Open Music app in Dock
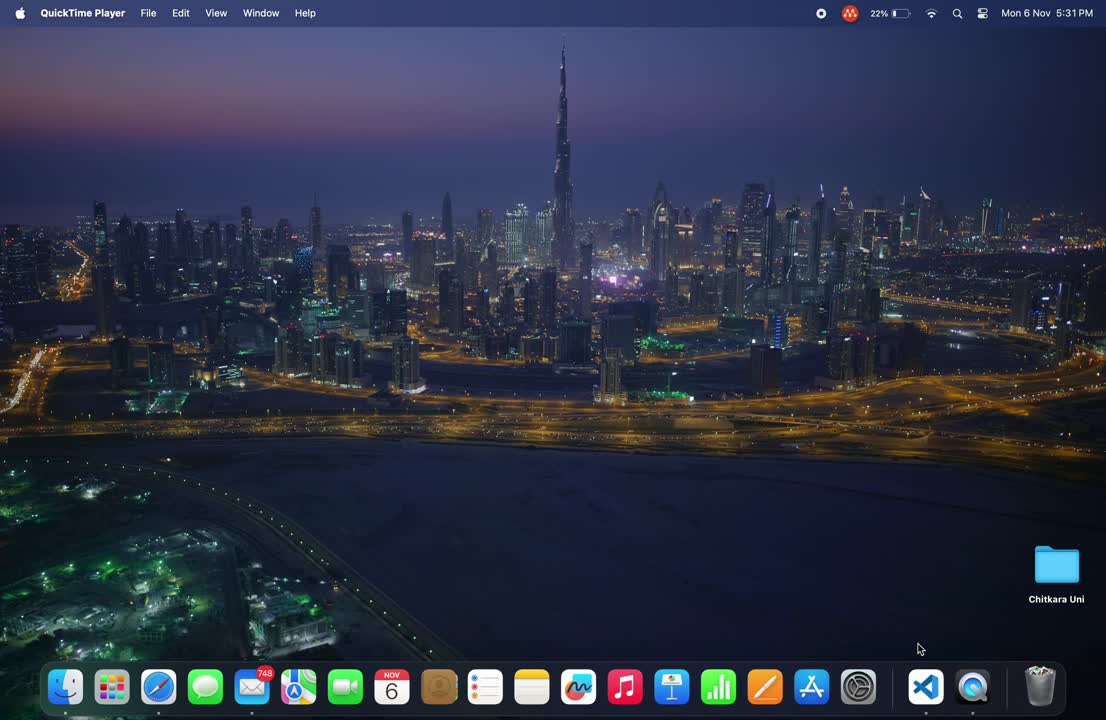1106x720 pixels. coord(625,687)
